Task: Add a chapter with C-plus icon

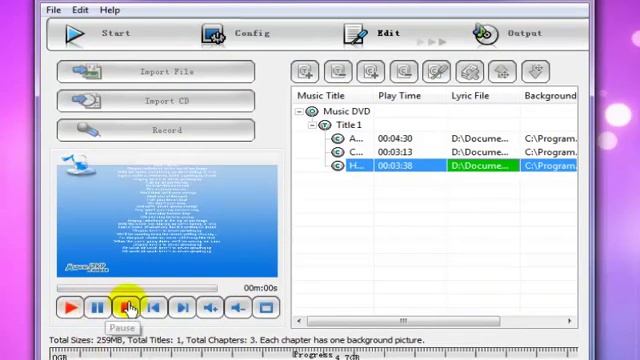Action: point(371,72)
